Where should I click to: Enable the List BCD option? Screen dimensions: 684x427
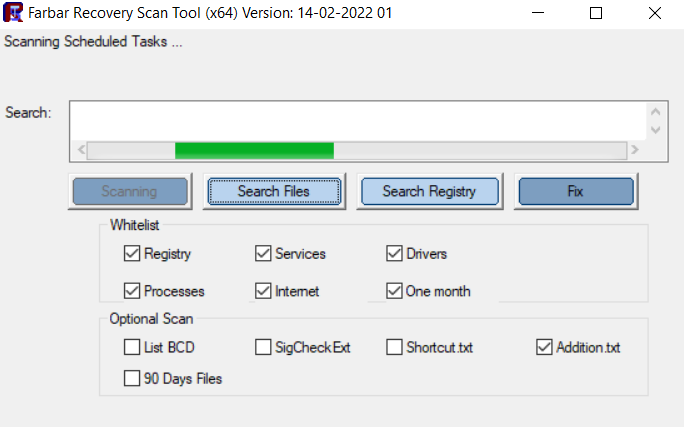pos(132,347)
